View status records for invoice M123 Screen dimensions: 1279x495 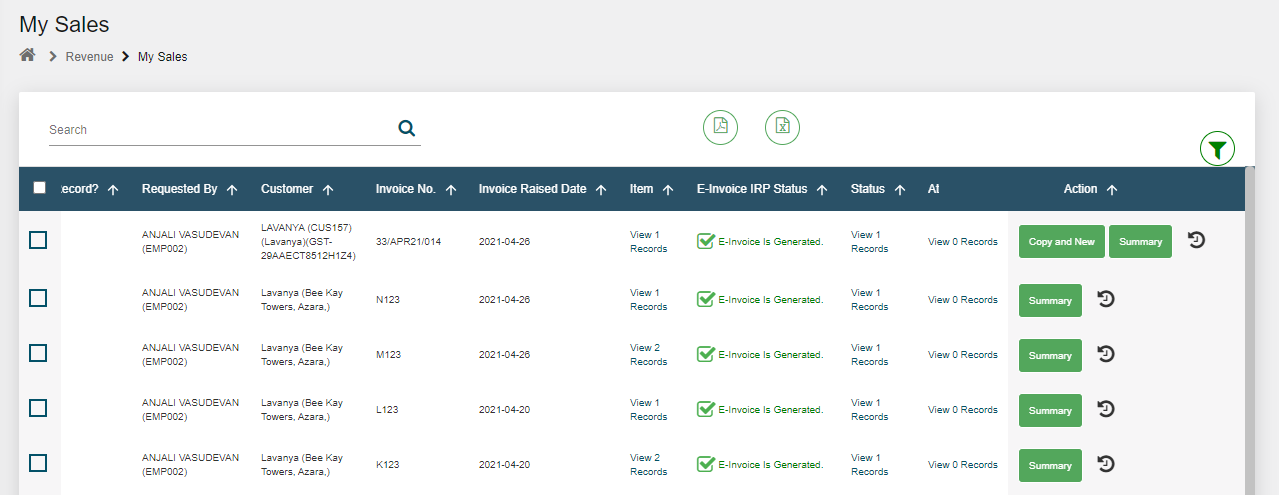(x=869, y=355)
